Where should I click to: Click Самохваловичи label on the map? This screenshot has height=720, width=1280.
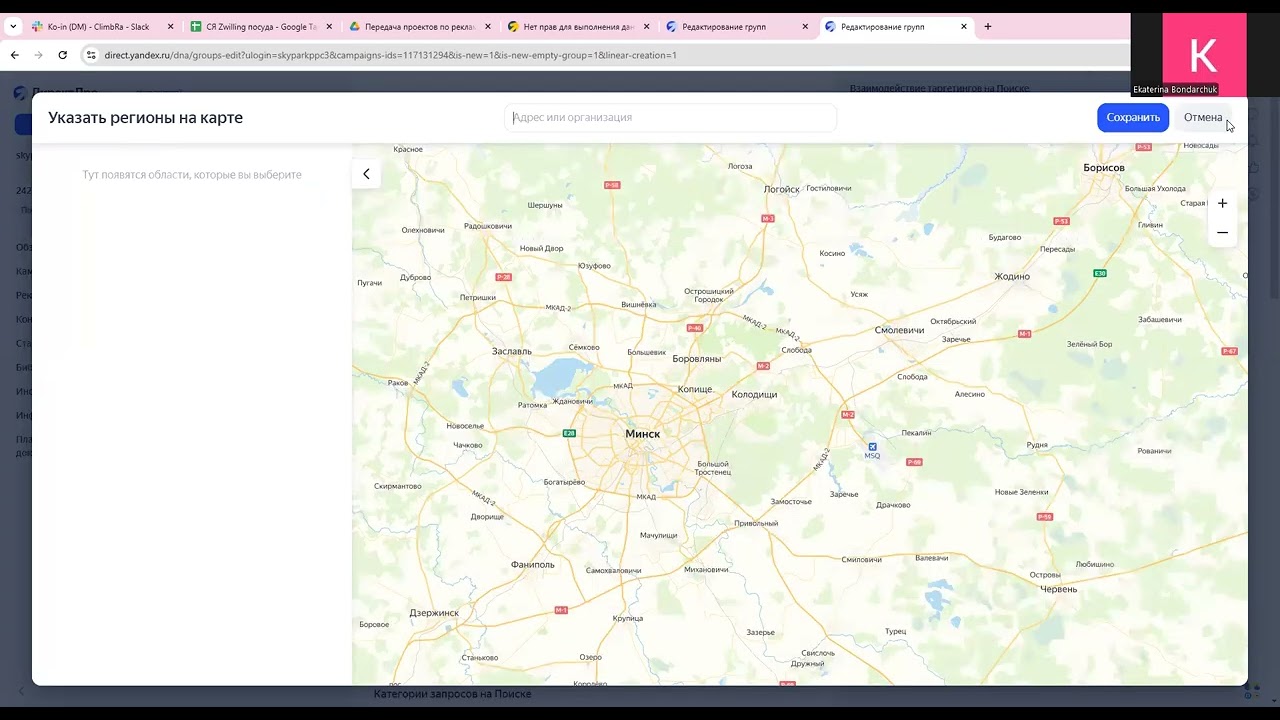(x=613, y=570)
